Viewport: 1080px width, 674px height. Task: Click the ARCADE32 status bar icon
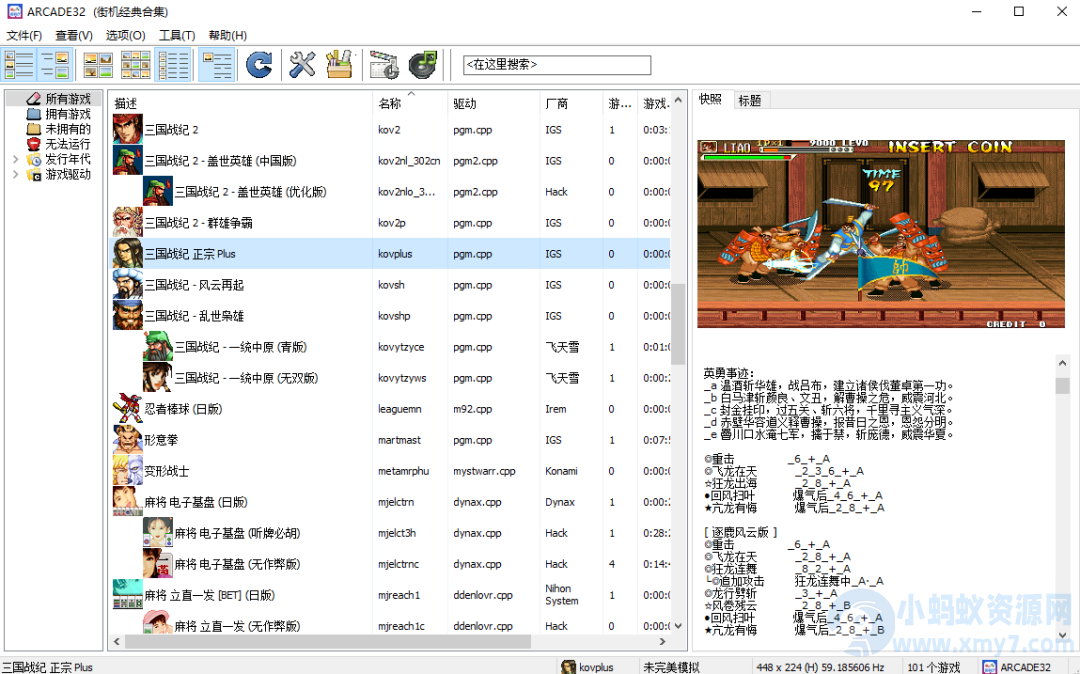click(x=989, y=666)
